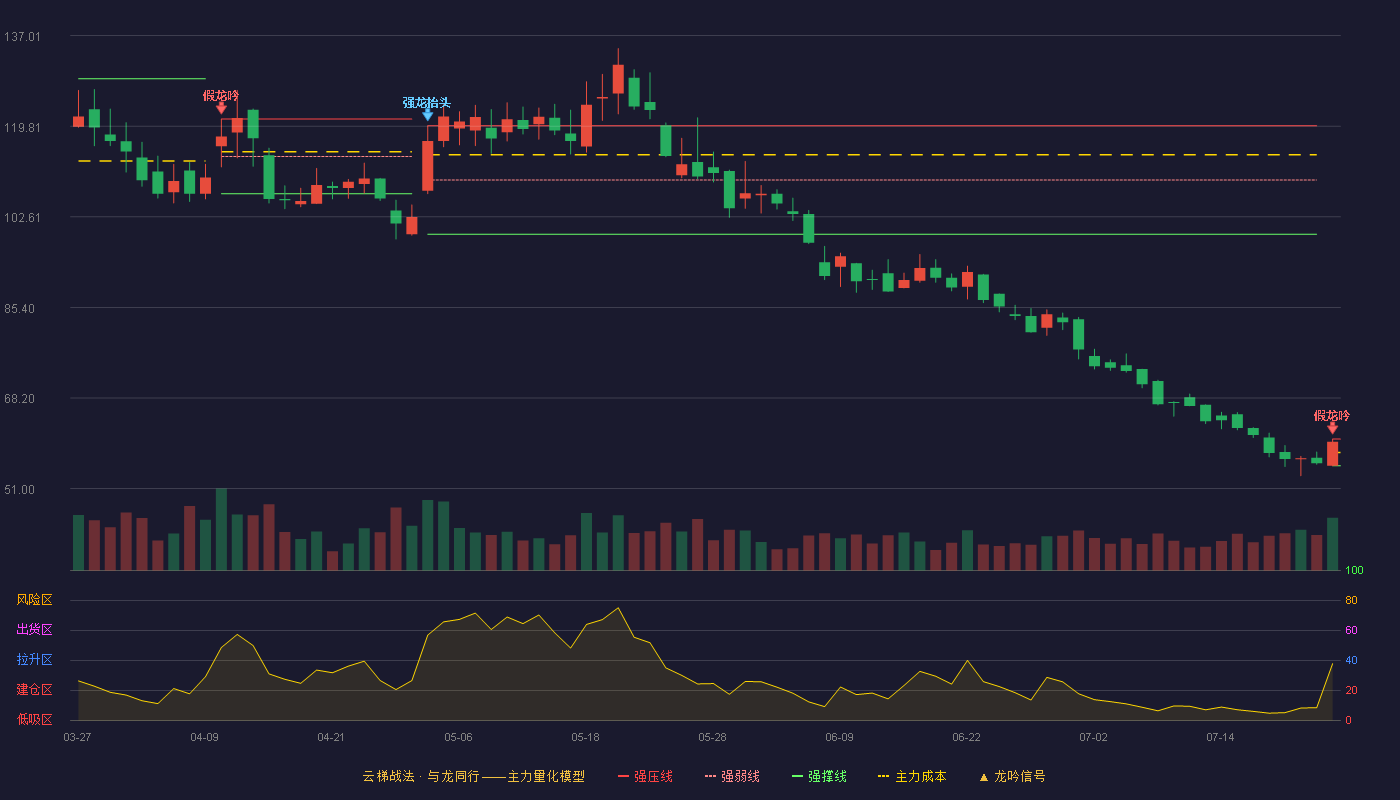Click the last 假龙吟 arrow near 07-14
Image resolution: width=1400 pixels, height=800 pixels.
(x=1332, y=428)
